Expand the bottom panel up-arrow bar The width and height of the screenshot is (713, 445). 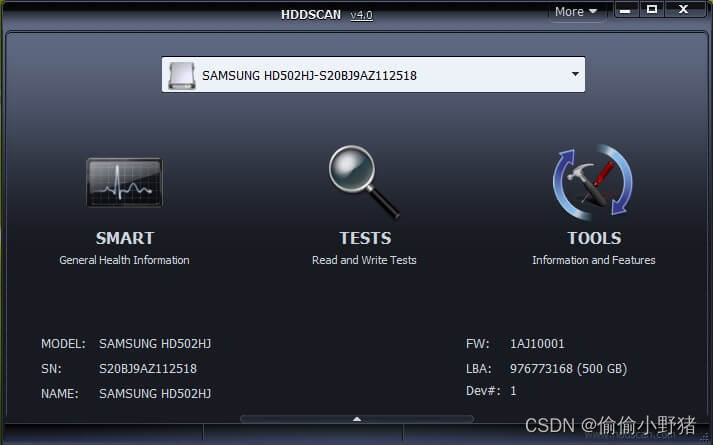coord(357,419)
